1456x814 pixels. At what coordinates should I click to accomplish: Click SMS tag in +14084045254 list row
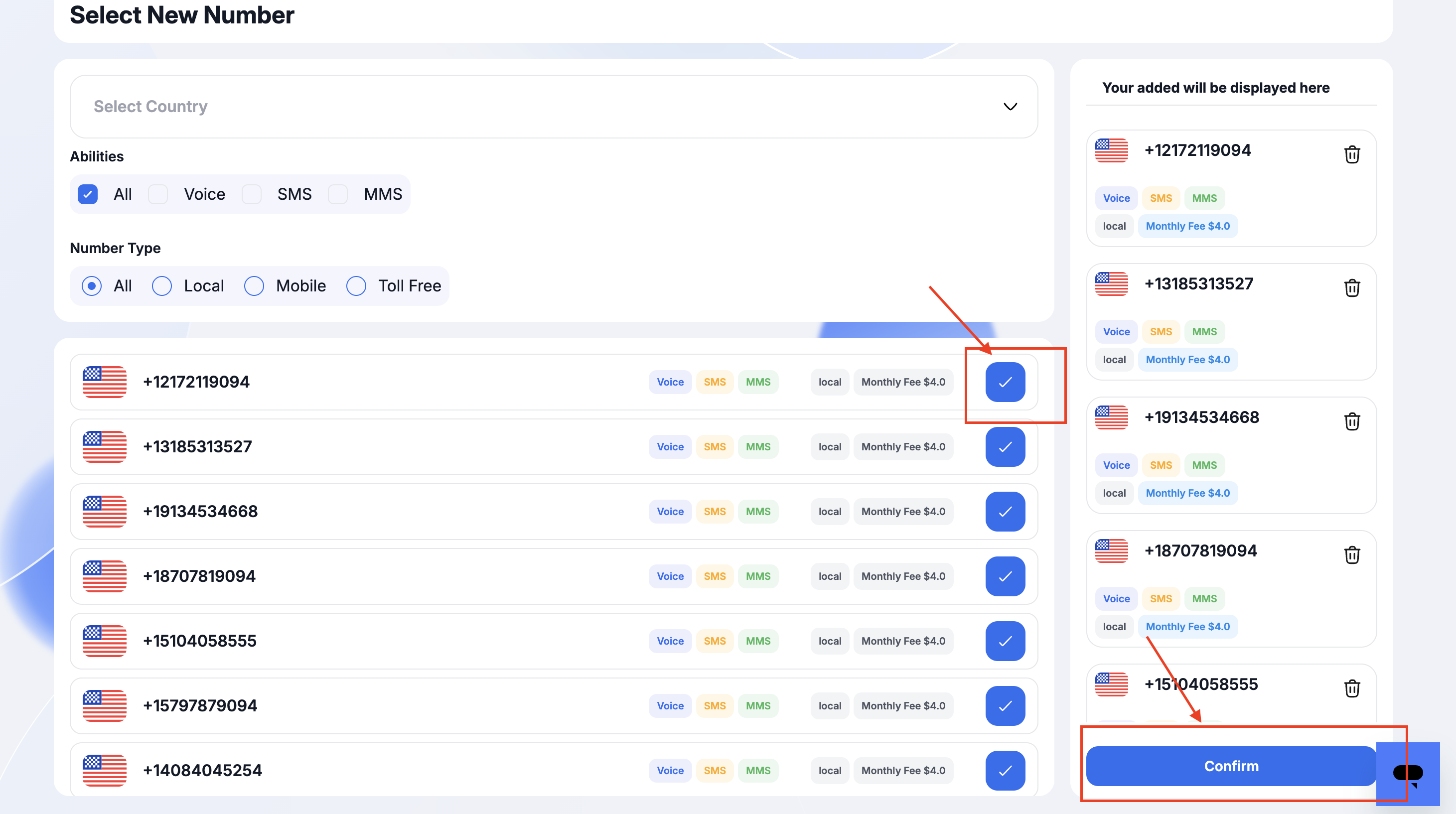715,771
